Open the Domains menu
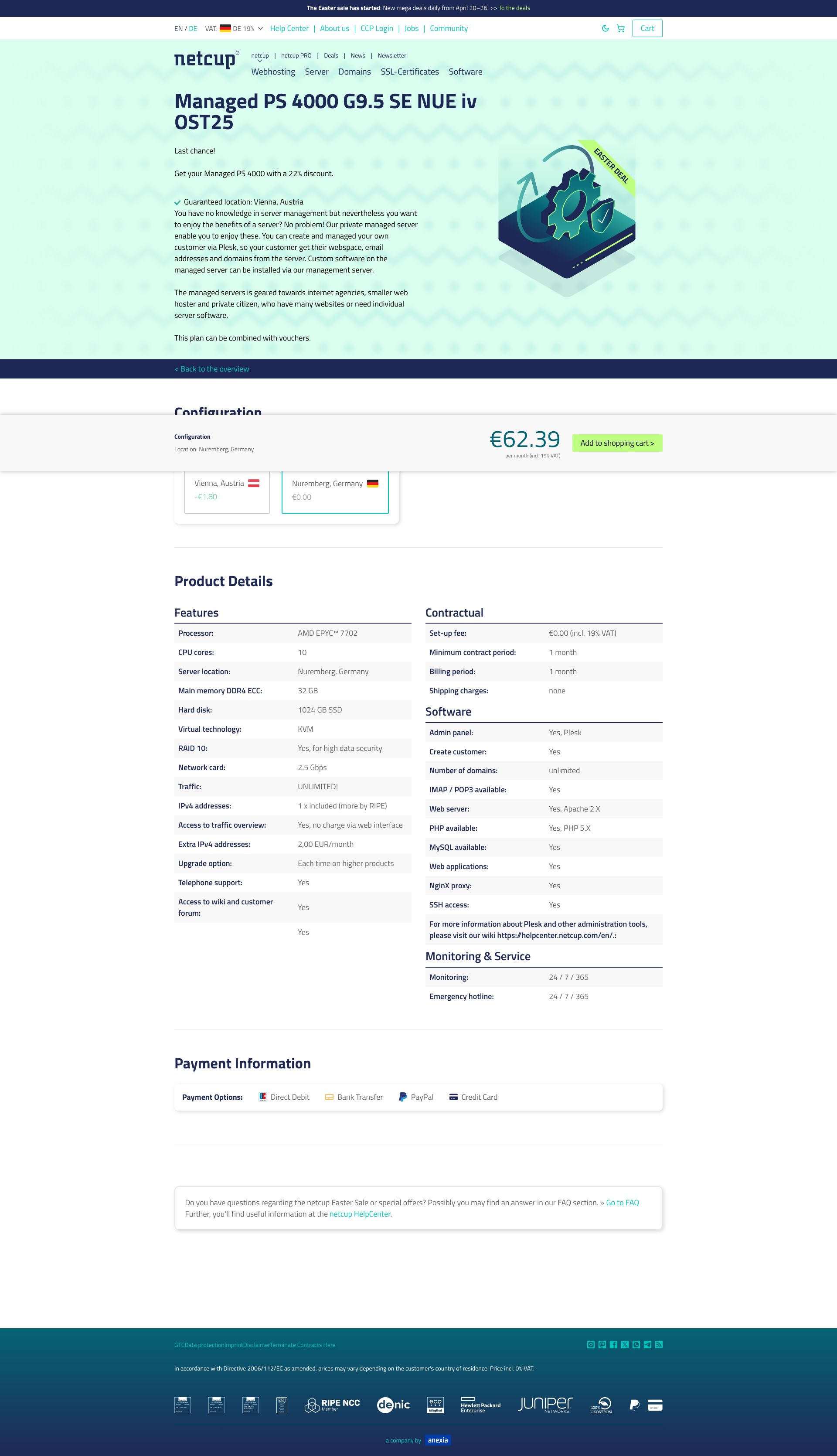 (355, 72)
